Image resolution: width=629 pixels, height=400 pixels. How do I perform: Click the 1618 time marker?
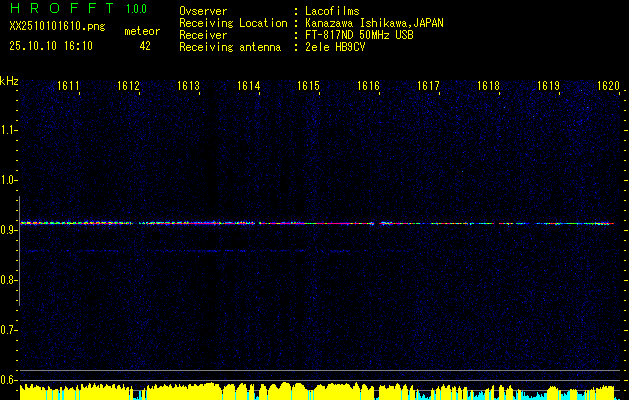[488, 87]
